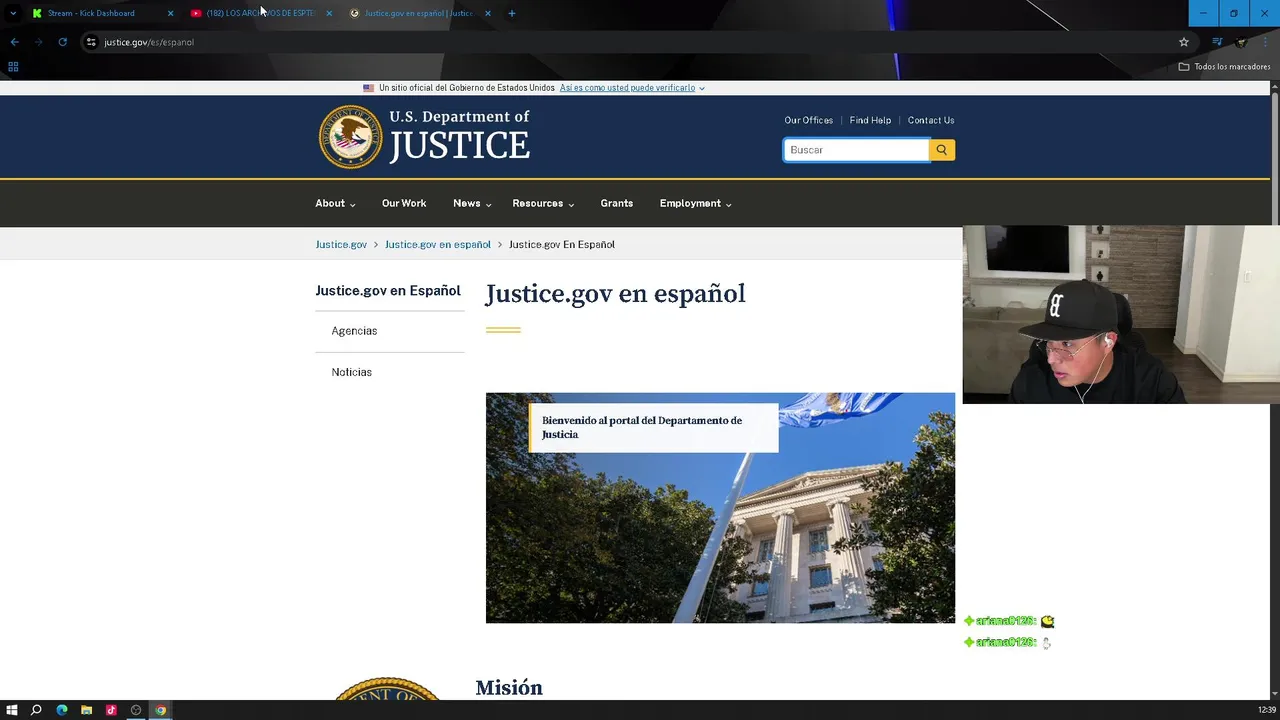This screenshot has height=720, width=1280.
Task: Expand the About menu
Action: [x=335, y=203]
